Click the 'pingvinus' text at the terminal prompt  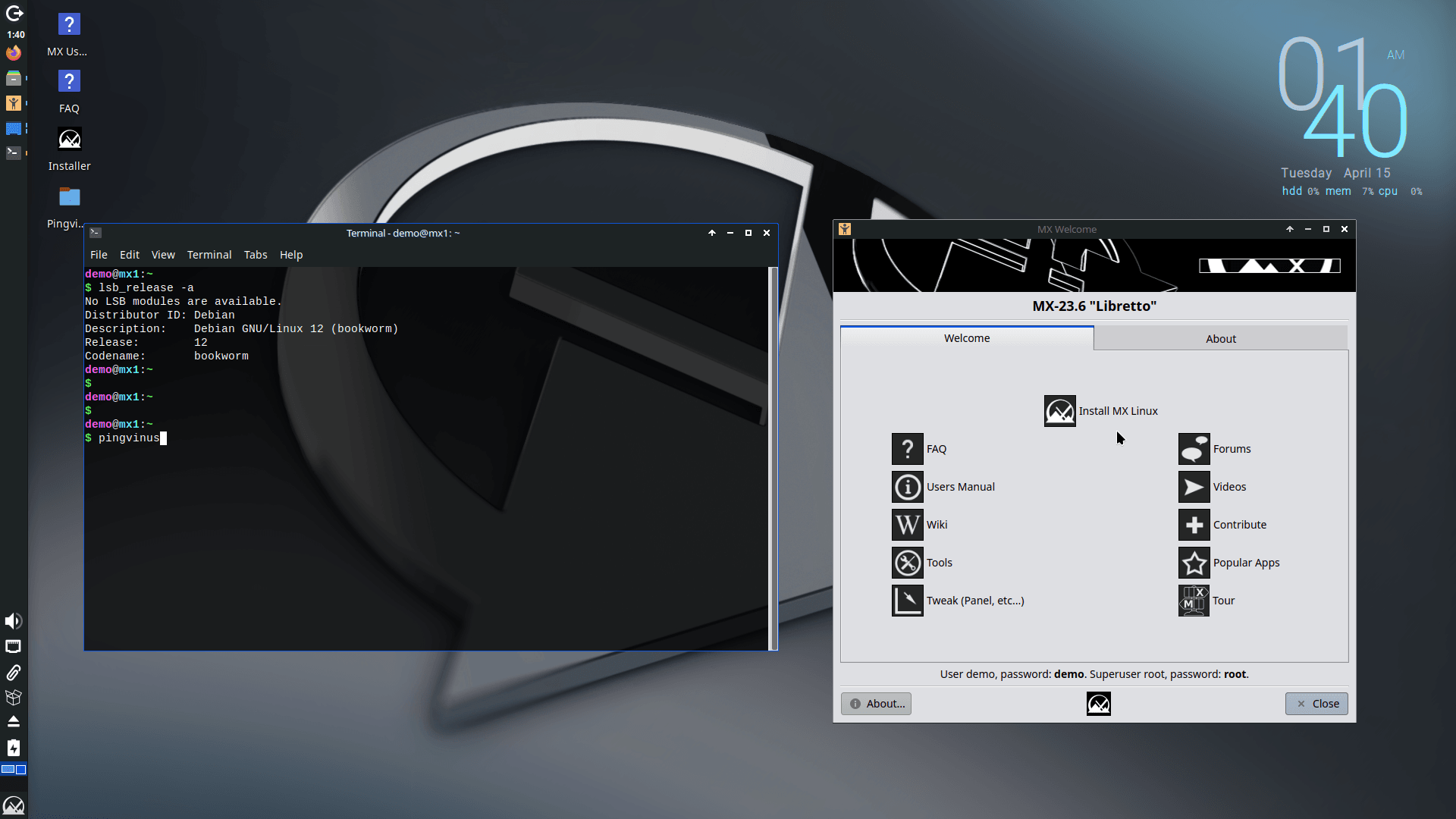pos(129,438)
